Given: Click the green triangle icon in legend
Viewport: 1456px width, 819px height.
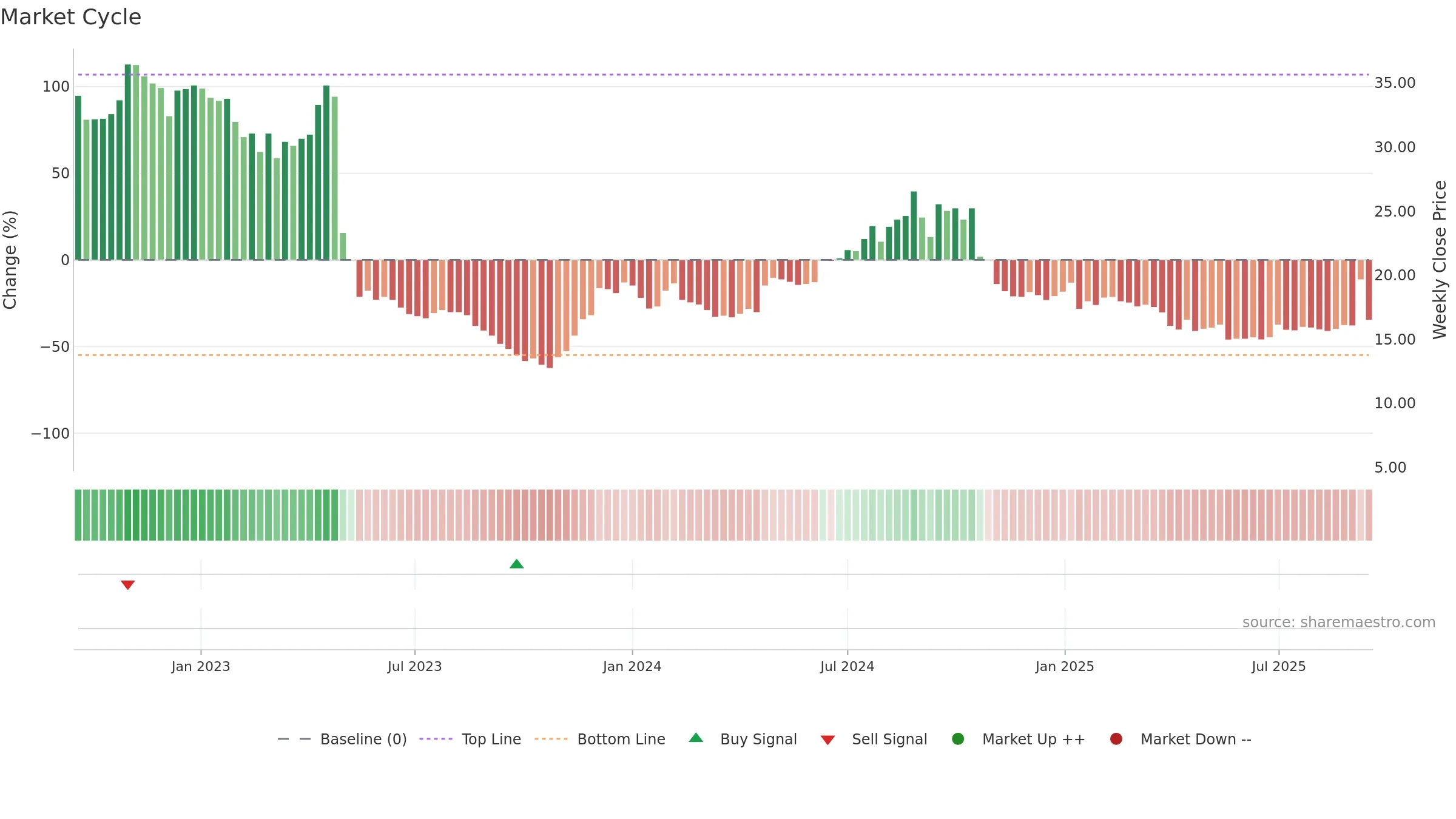Looking at the screenshot, I should tap(696, 738).
